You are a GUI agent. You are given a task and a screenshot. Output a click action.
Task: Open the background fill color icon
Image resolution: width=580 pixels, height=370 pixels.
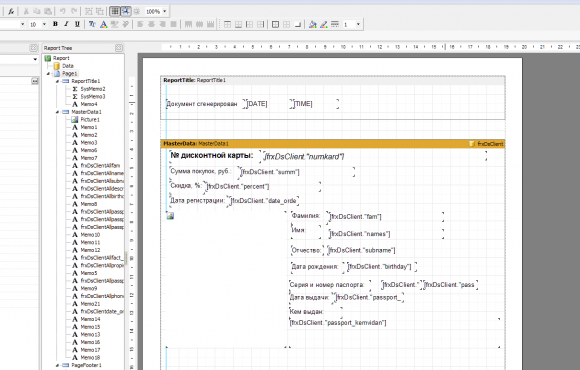(x=313, y=24)
